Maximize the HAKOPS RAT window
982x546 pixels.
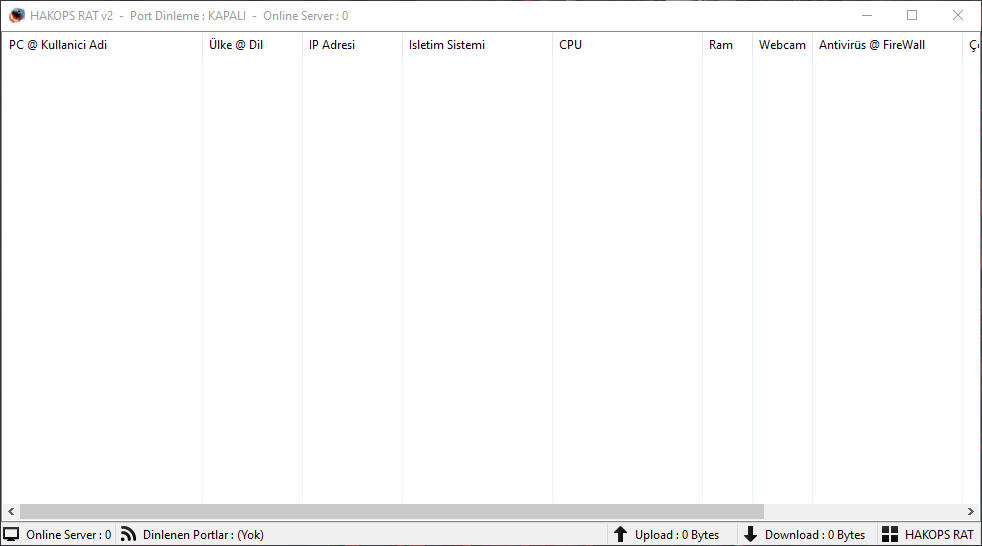click(x=912, y=16)
